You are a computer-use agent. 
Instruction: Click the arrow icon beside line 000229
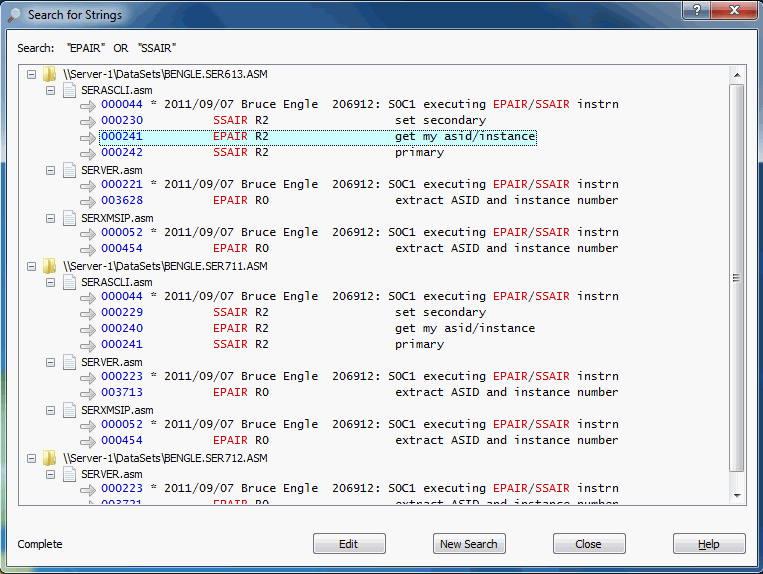[x=88, y=314]
